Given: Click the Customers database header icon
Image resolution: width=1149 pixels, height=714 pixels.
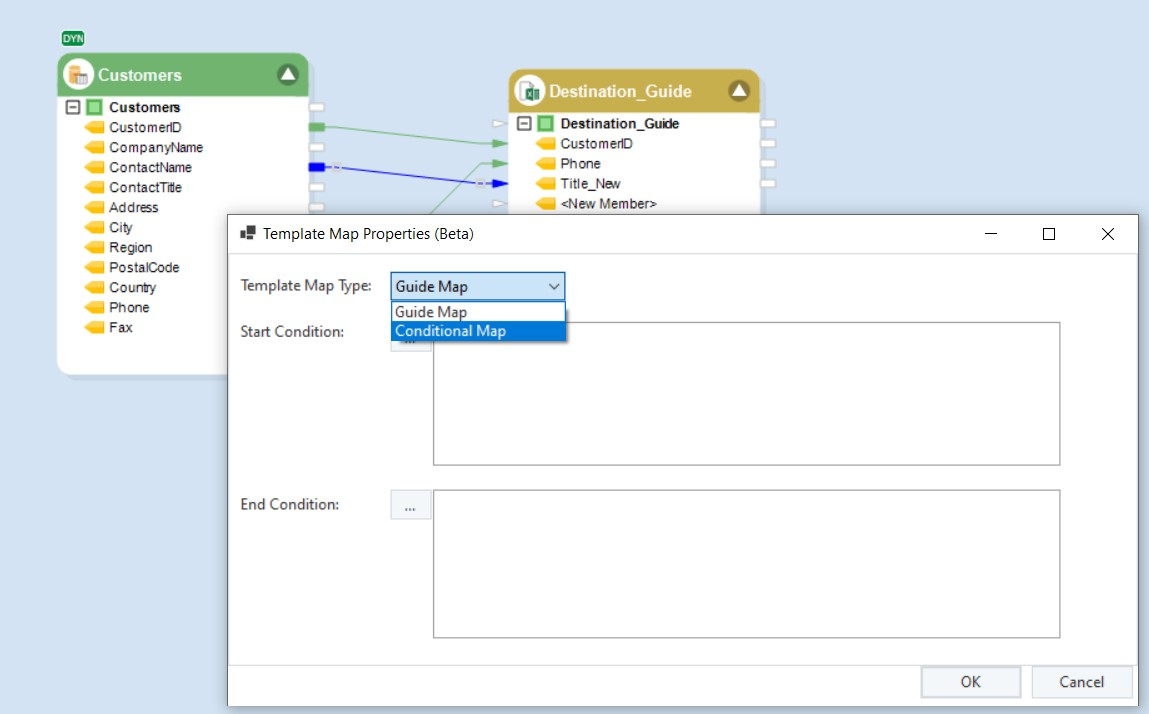Looking at the screenshot, I should 78,75.
